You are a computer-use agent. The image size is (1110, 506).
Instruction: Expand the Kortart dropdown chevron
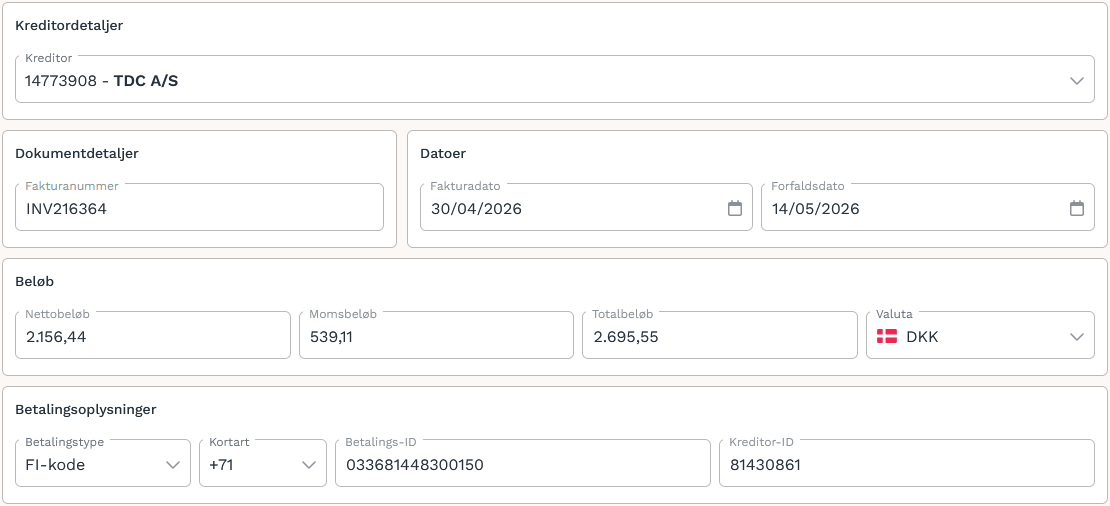pyautogui.click(x=309, y=465)
